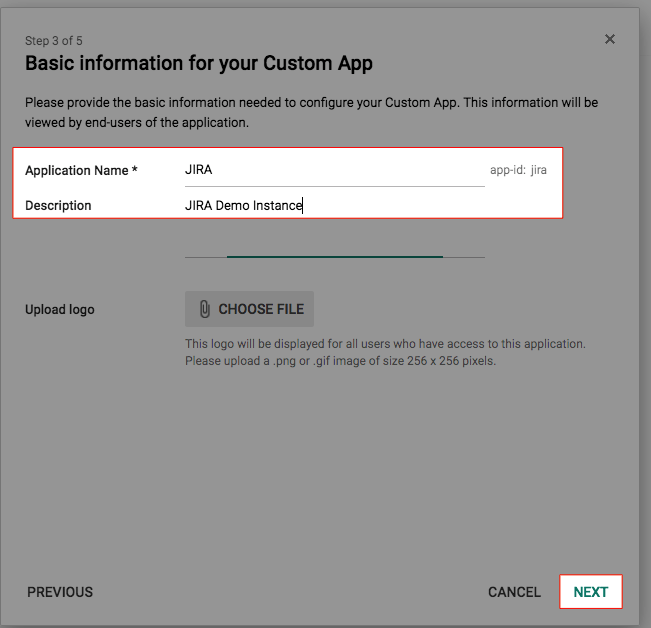Click the 'Basic information for your Custom App' heading
The width and height of the screenshot is (651, 628).
[x=199, y=64]
